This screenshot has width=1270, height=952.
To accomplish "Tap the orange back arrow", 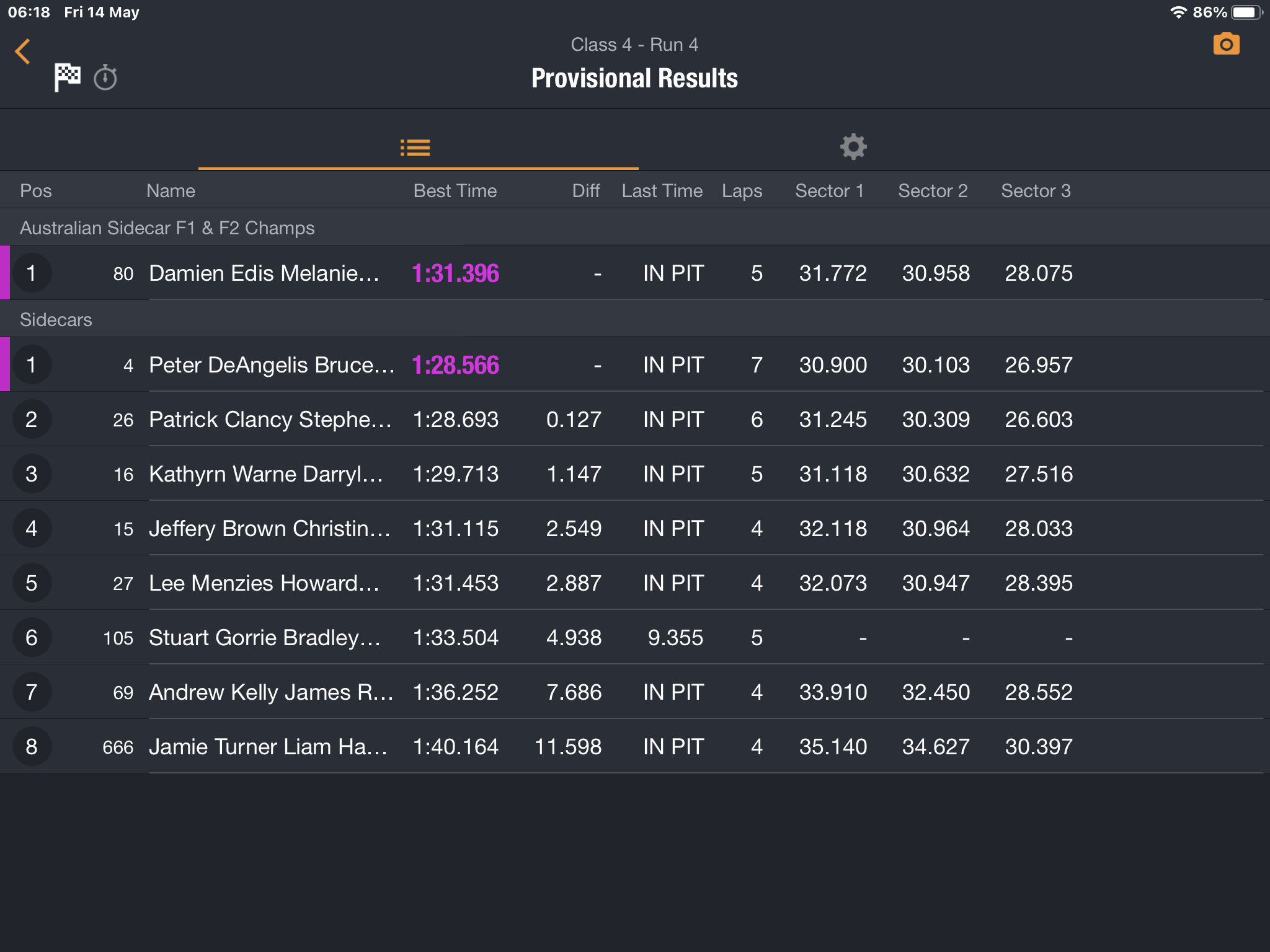I will 23,51.
